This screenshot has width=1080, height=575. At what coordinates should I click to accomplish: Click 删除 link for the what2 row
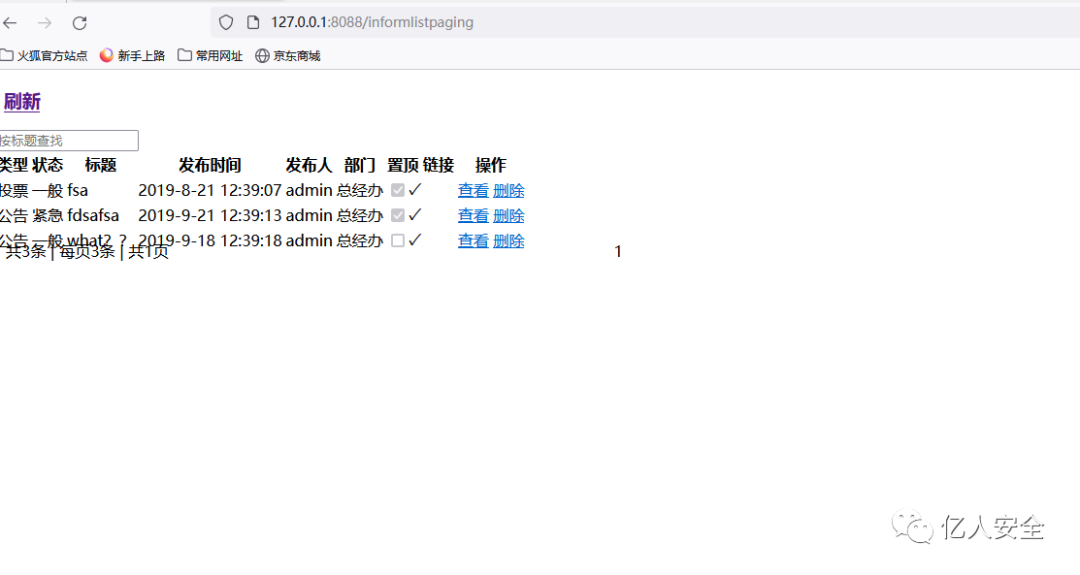(x=509, y=241)
